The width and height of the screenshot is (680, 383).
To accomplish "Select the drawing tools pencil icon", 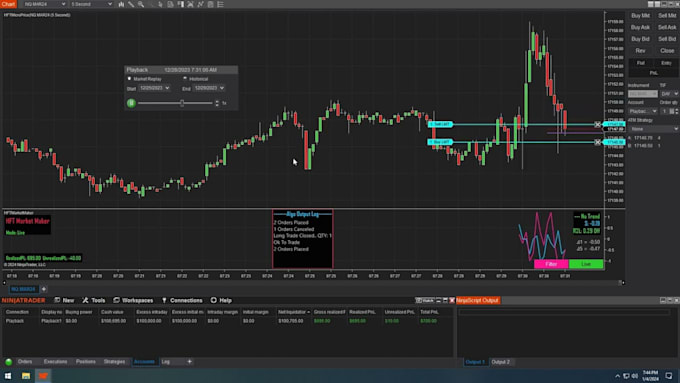I will pos(131,4).
